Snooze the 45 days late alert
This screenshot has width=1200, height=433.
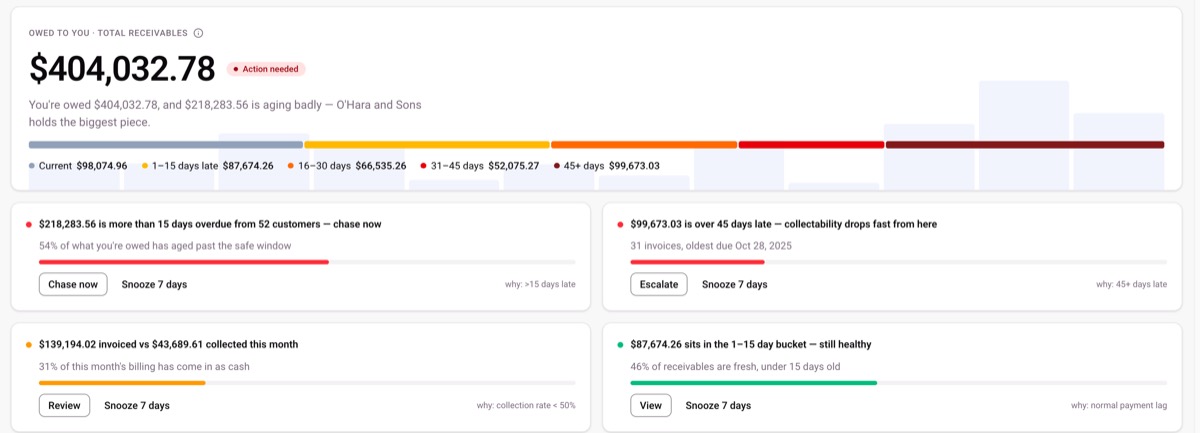click(x=735, y=284)
